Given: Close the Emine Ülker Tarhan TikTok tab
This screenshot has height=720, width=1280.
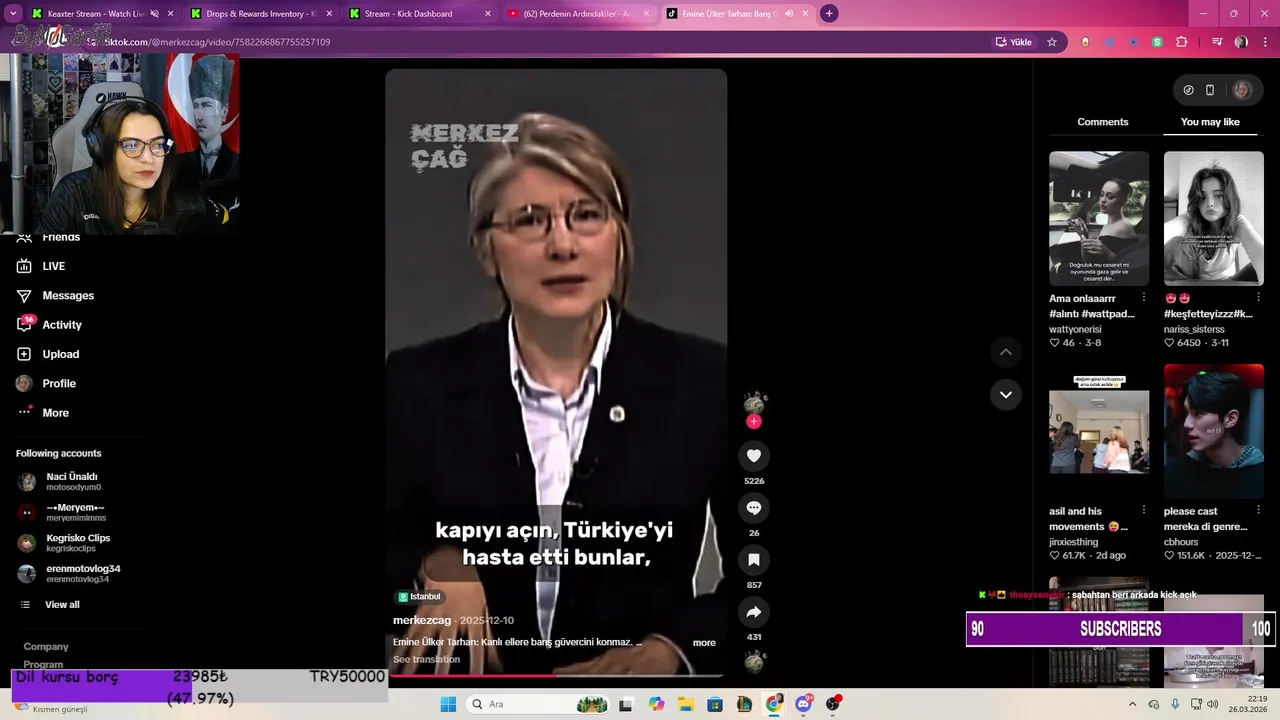Looking at the screenshot, I should coord(804,14).
